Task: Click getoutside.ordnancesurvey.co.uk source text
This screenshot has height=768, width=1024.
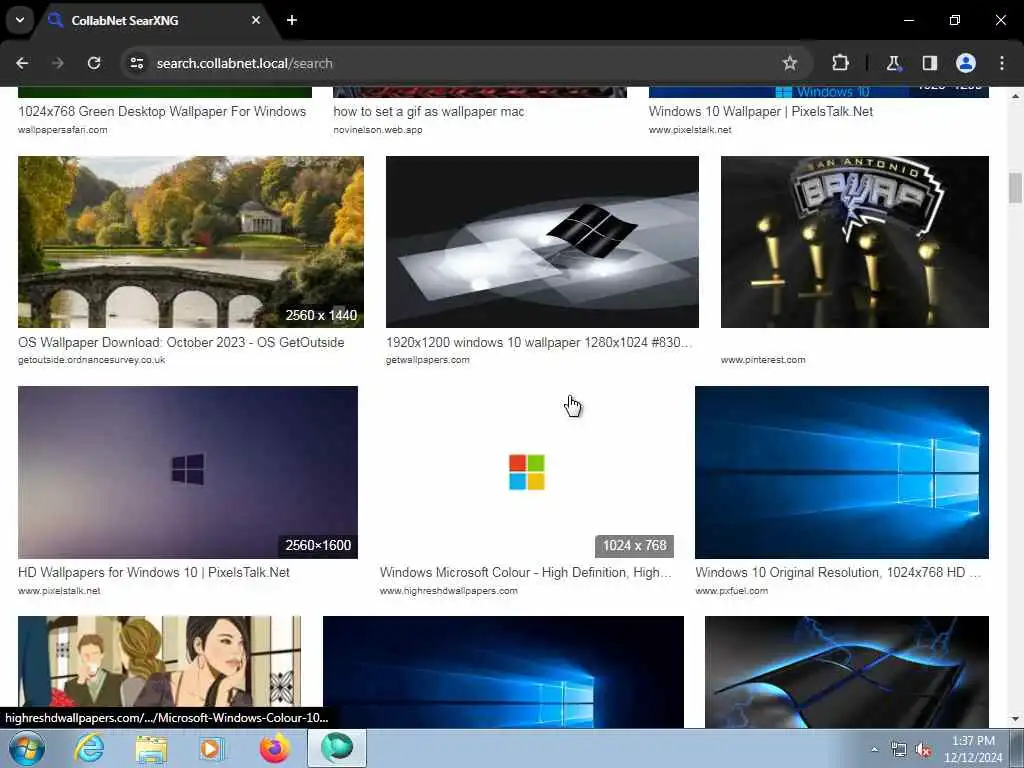Action: pyautogui.click(x=91, y=360)
